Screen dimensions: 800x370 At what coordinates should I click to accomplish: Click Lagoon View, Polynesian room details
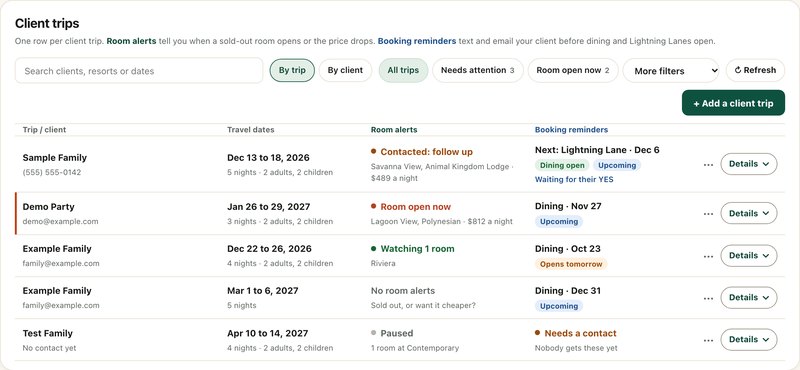(442, 221)
